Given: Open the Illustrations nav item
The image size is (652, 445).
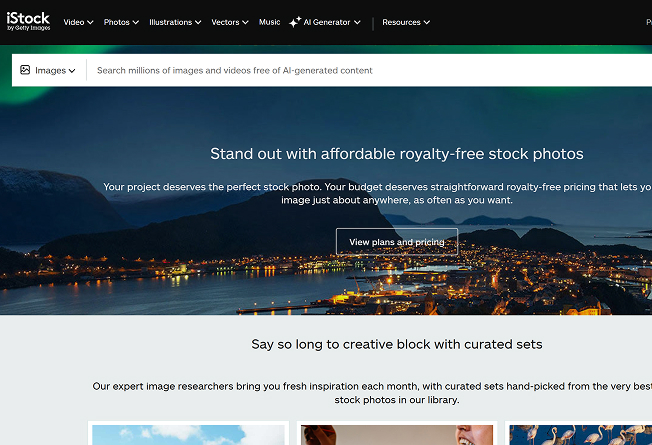Looking at the screenshot, I should coord(170,22).
